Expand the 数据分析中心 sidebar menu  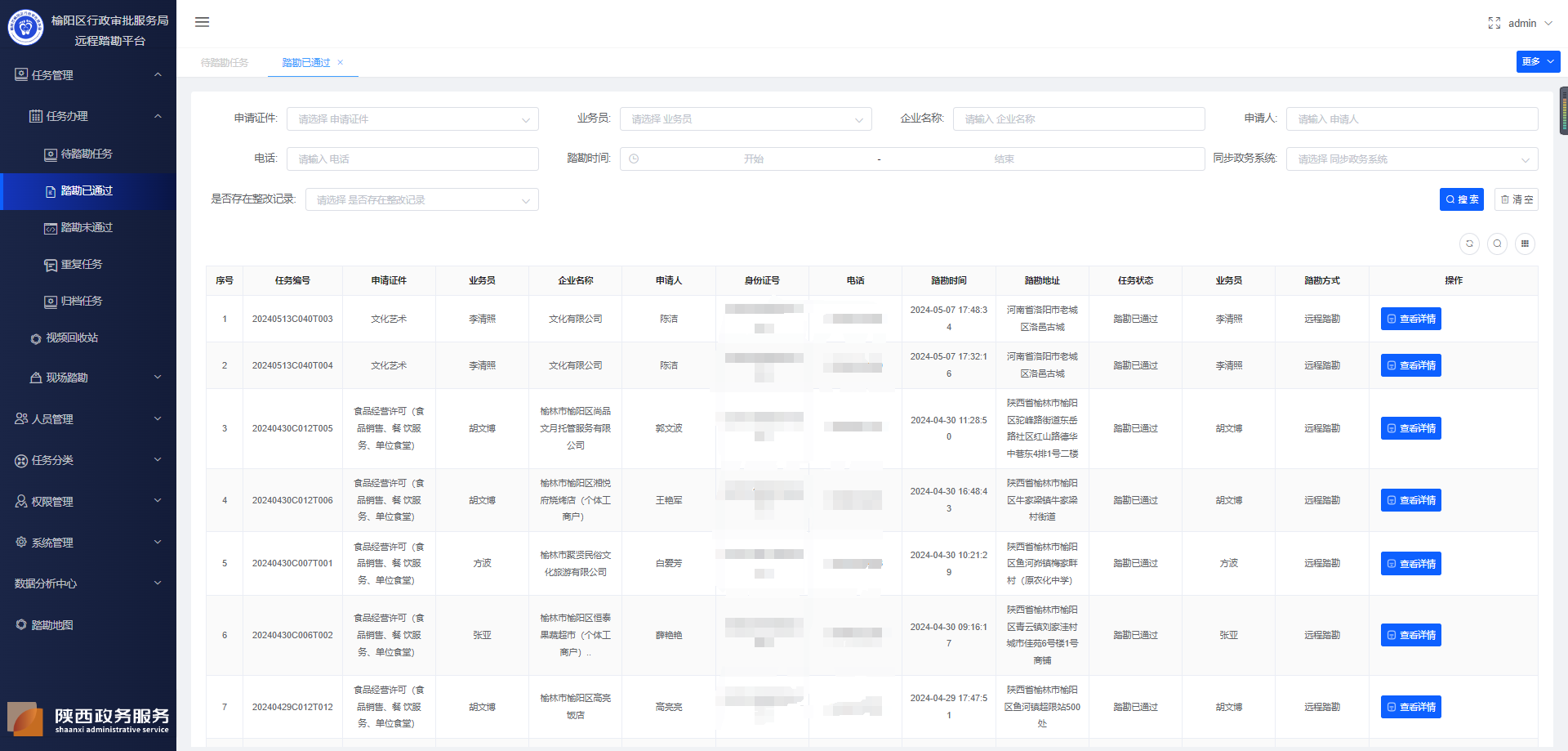coord(88,583)
